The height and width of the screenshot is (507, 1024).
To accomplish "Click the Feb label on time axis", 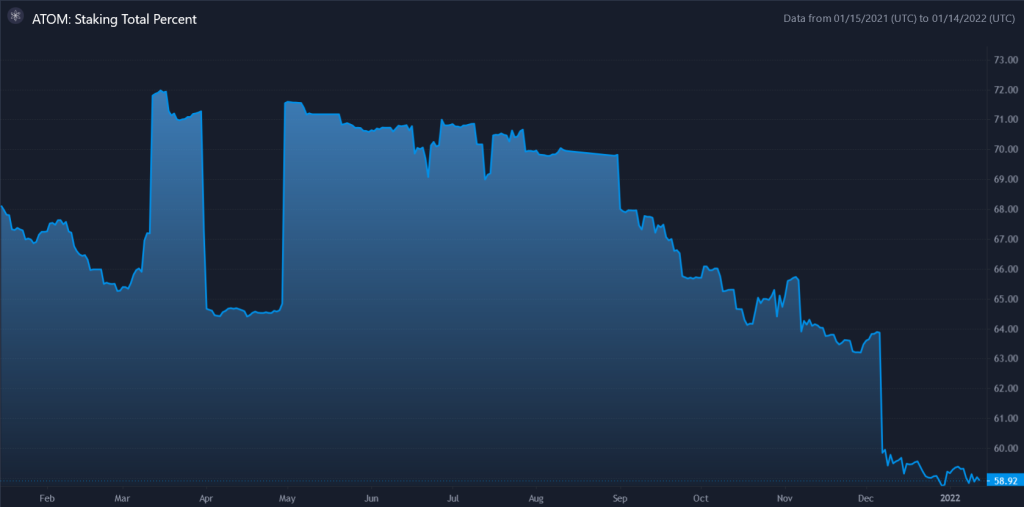I will coord(46,499).
